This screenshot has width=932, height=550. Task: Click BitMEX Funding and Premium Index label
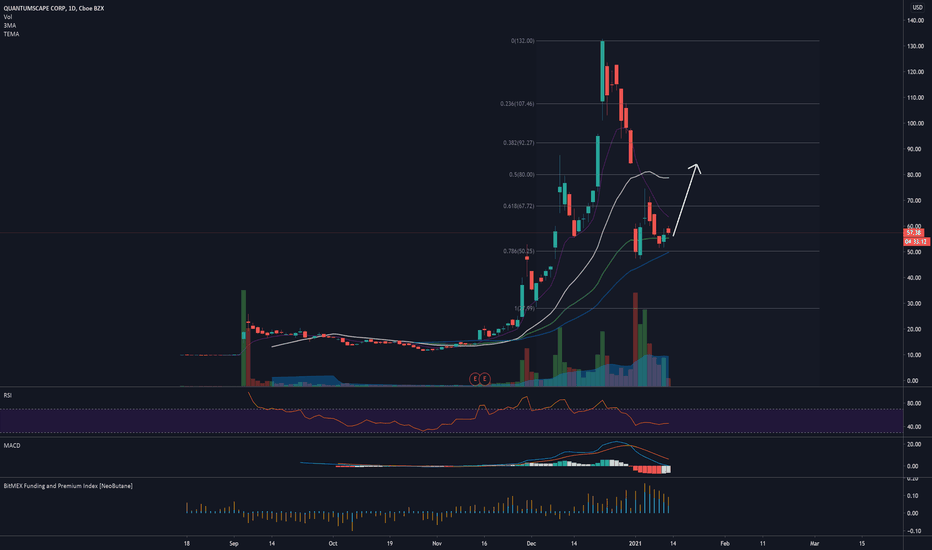68,486
